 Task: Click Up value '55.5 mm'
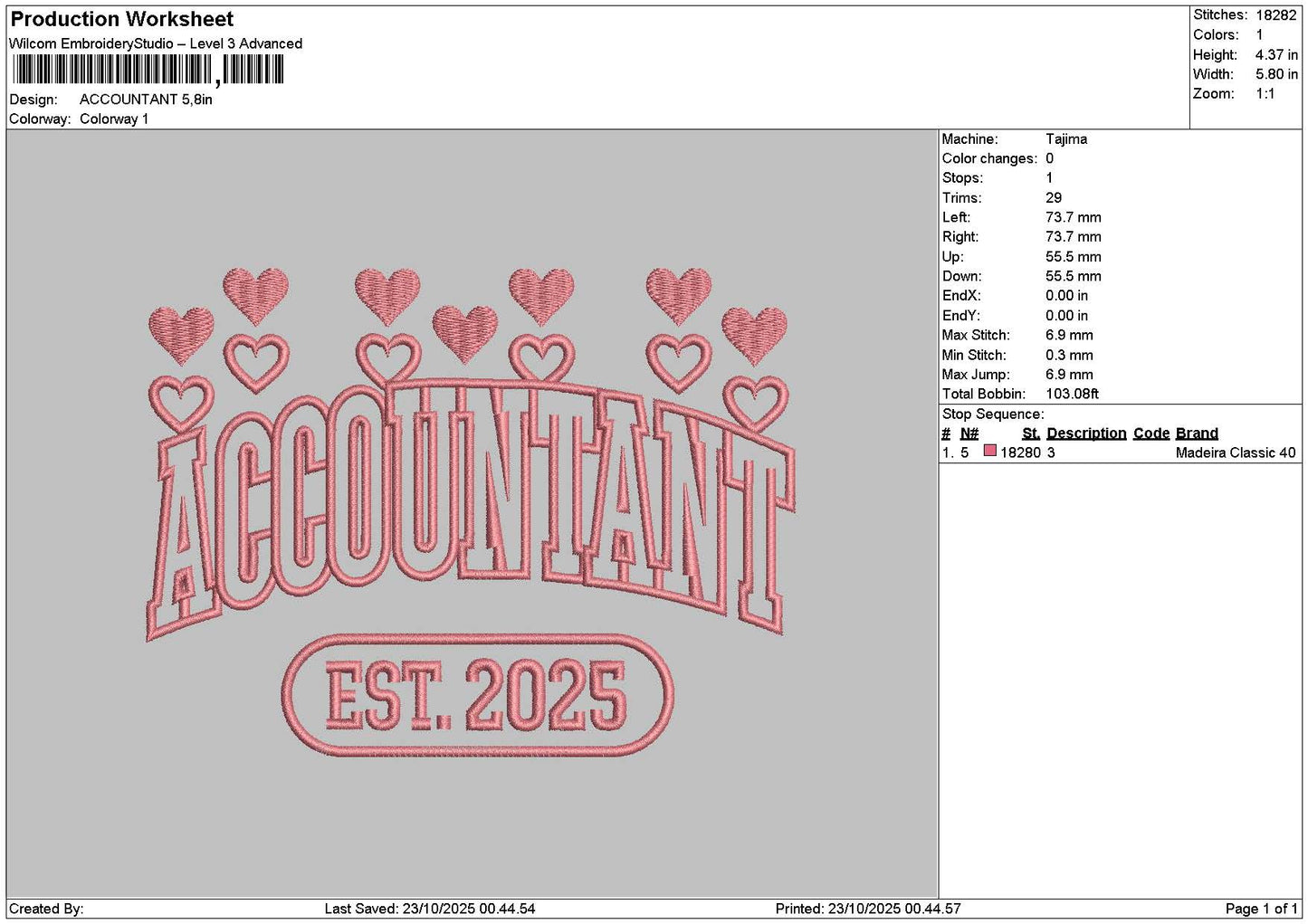(x=1074, y=257)
